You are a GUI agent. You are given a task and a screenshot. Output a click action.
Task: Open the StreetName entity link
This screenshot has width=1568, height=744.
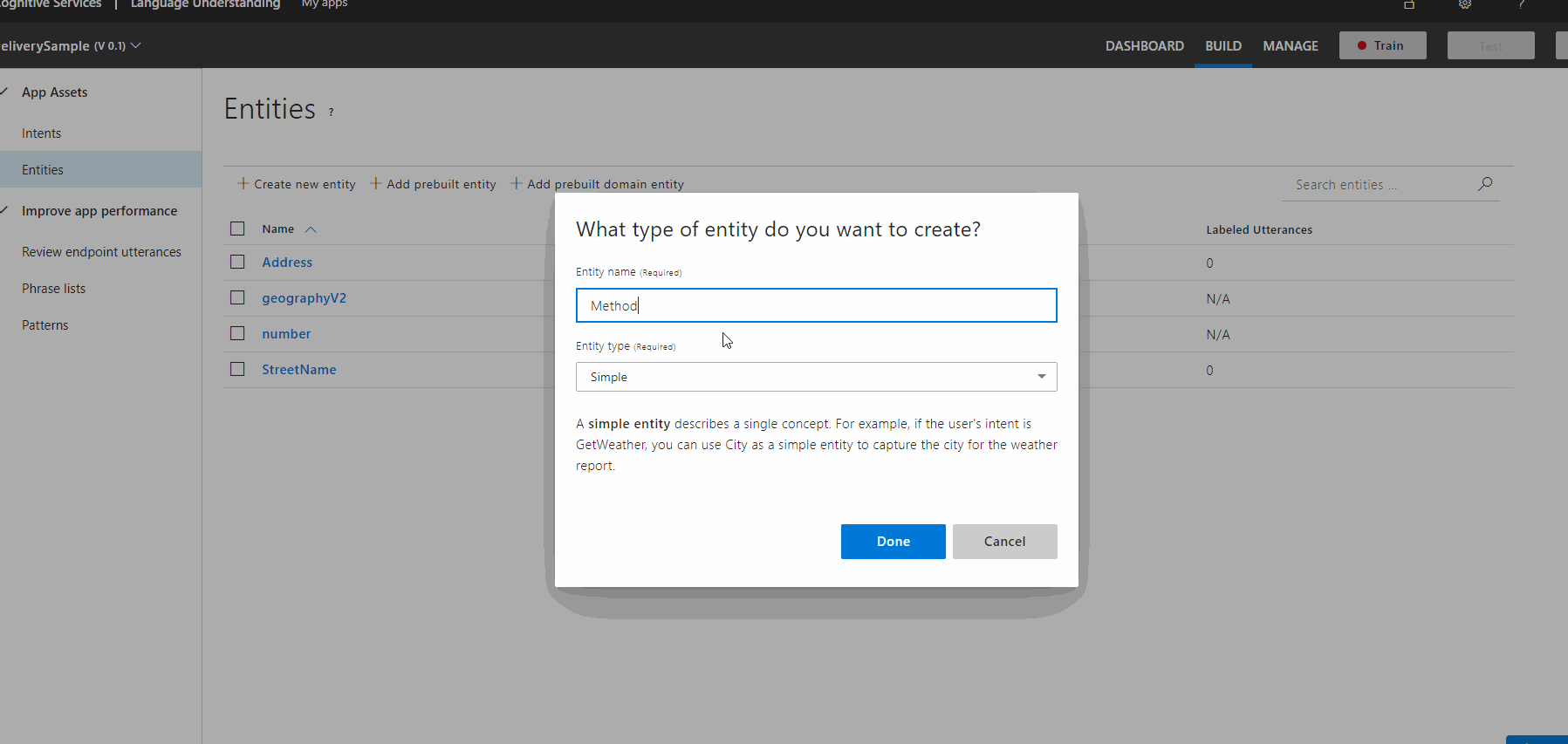point(298,370)
